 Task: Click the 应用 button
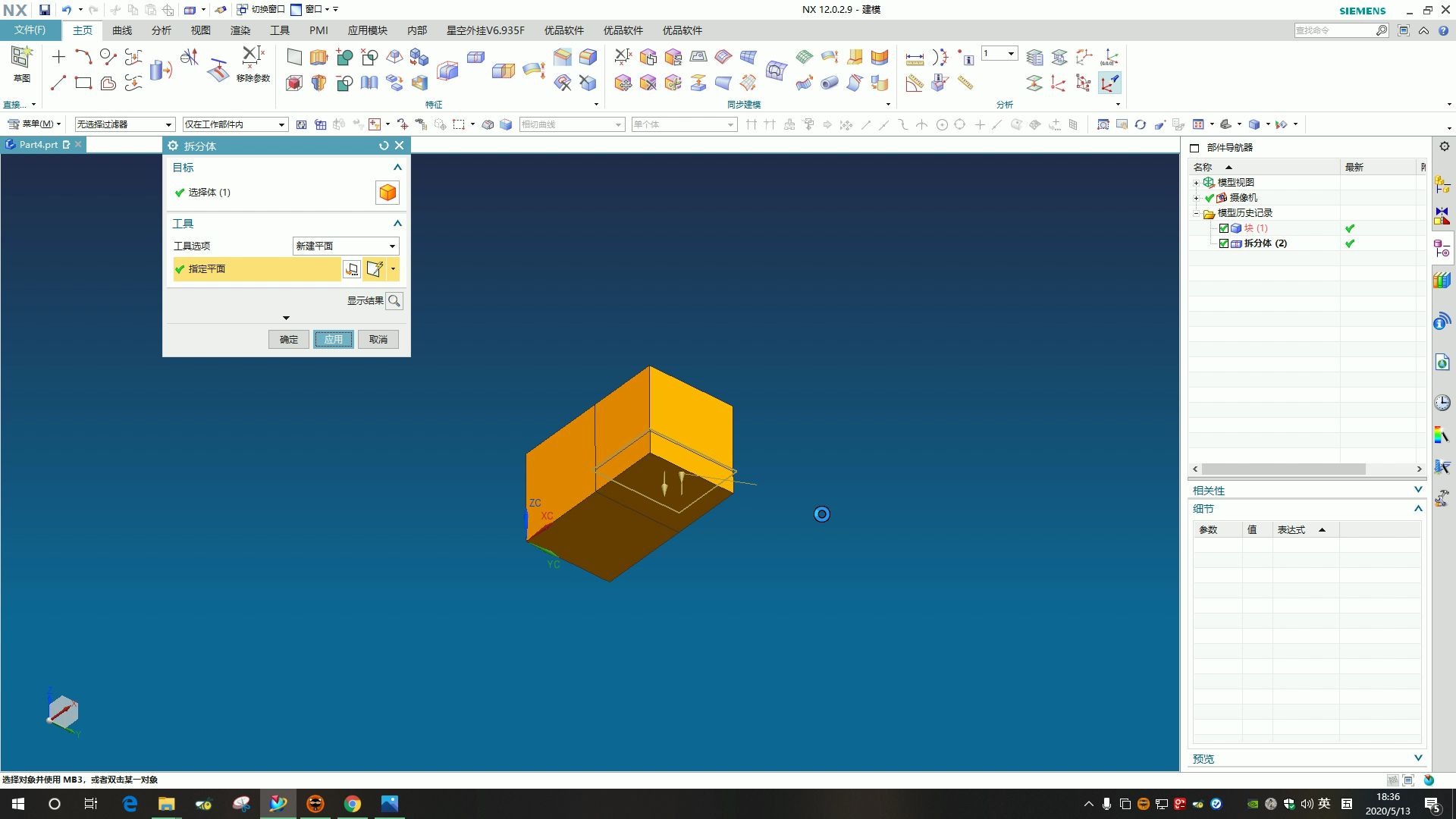coord(334,340)
